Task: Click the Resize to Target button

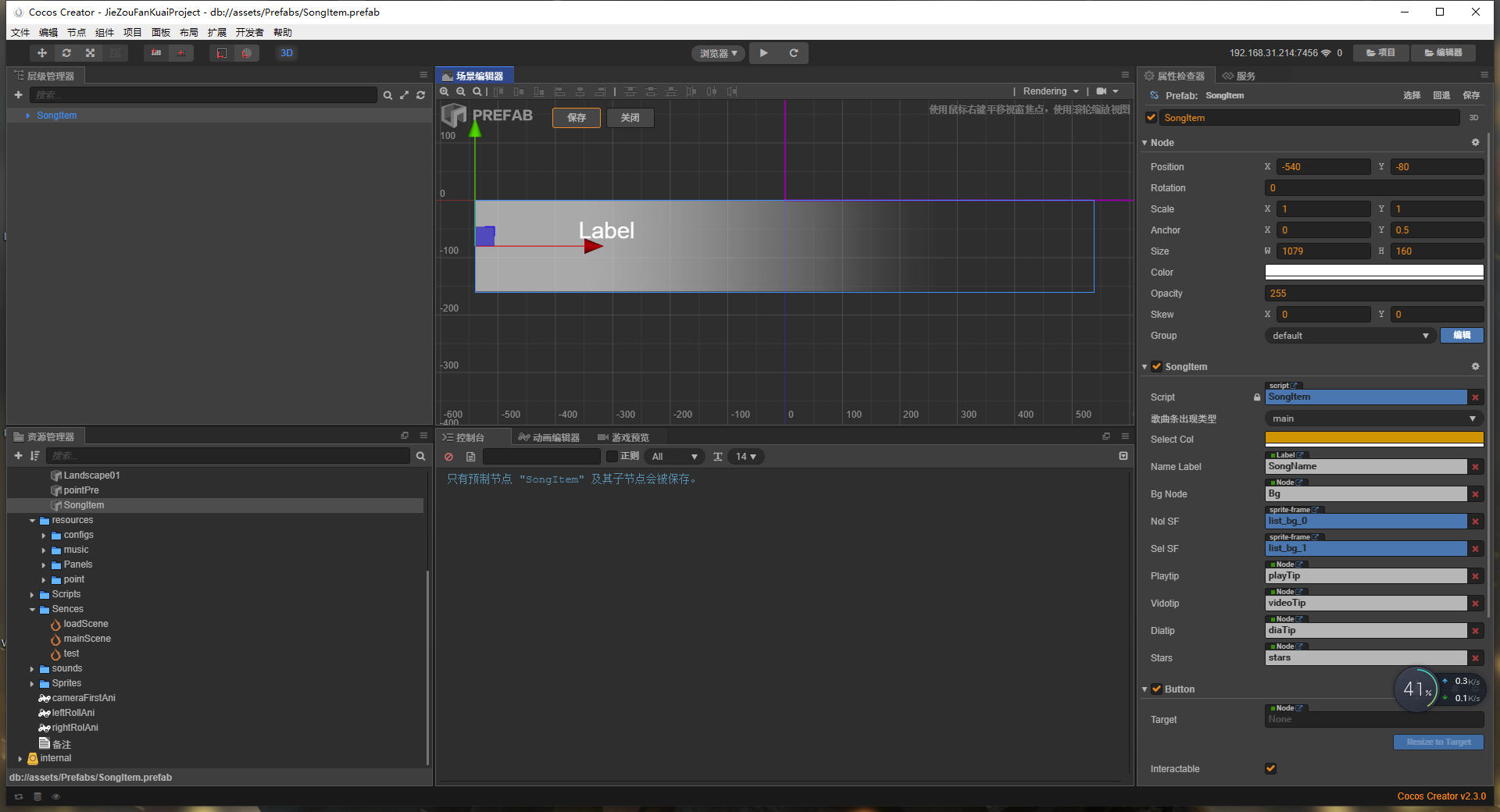Action: [1438, 743]
